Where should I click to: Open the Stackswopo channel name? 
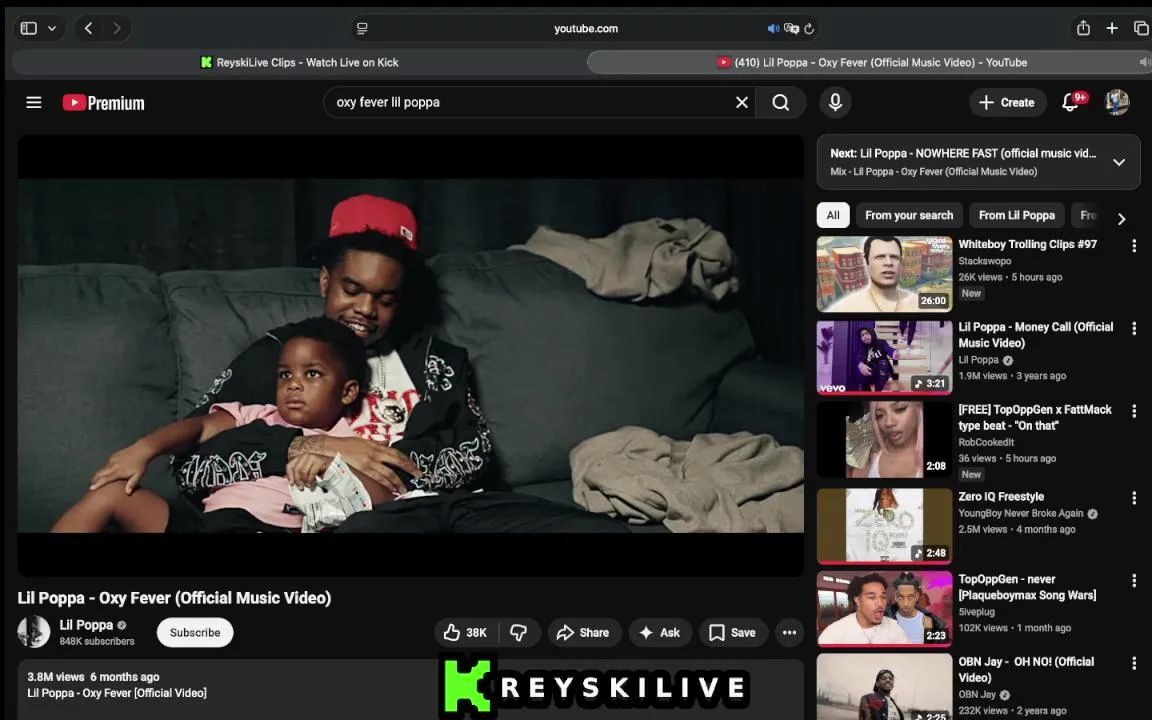coord(984,261)
